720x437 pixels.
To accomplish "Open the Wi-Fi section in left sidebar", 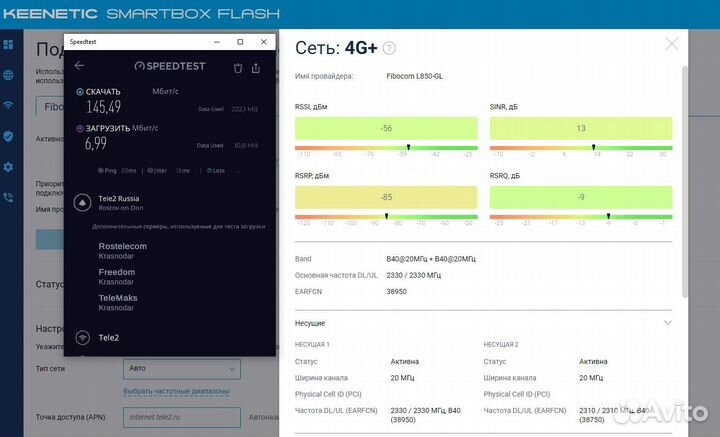I will (8, 105).
